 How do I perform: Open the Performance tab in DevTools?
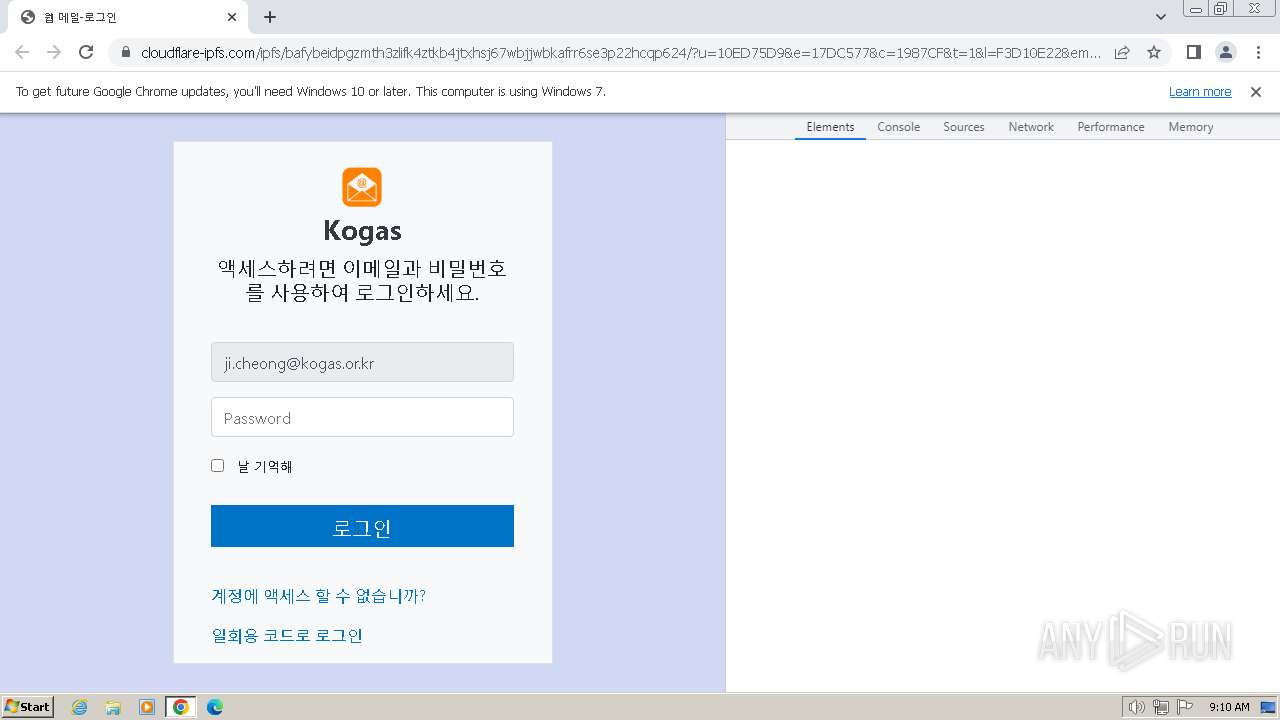[x=1111, y=127]
